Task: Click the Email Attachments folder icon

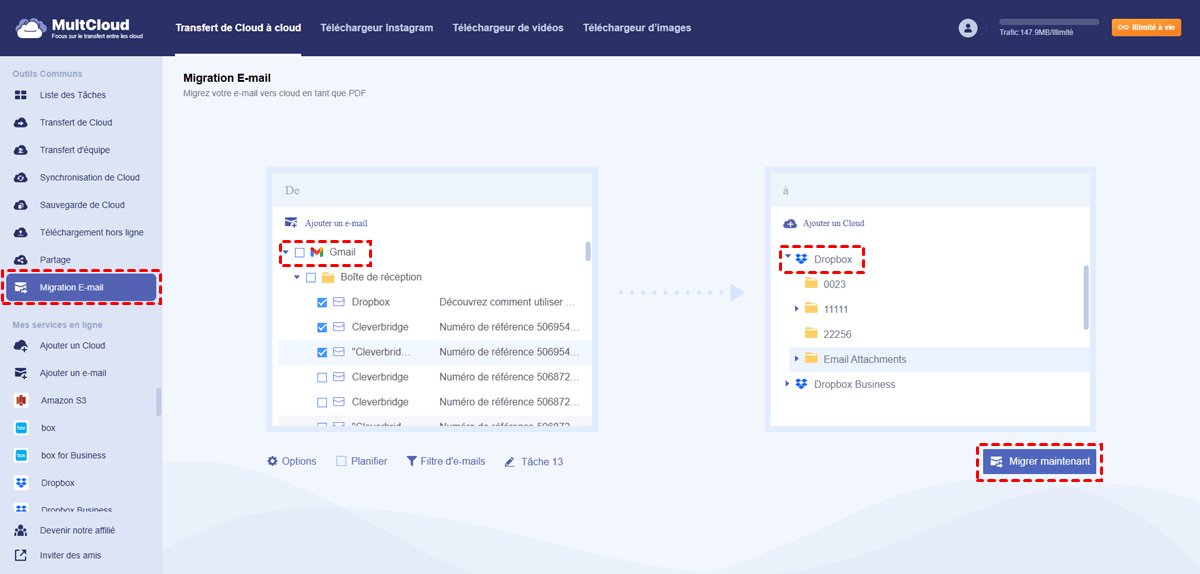Action: pyautogui.click(x=811, y=359)
